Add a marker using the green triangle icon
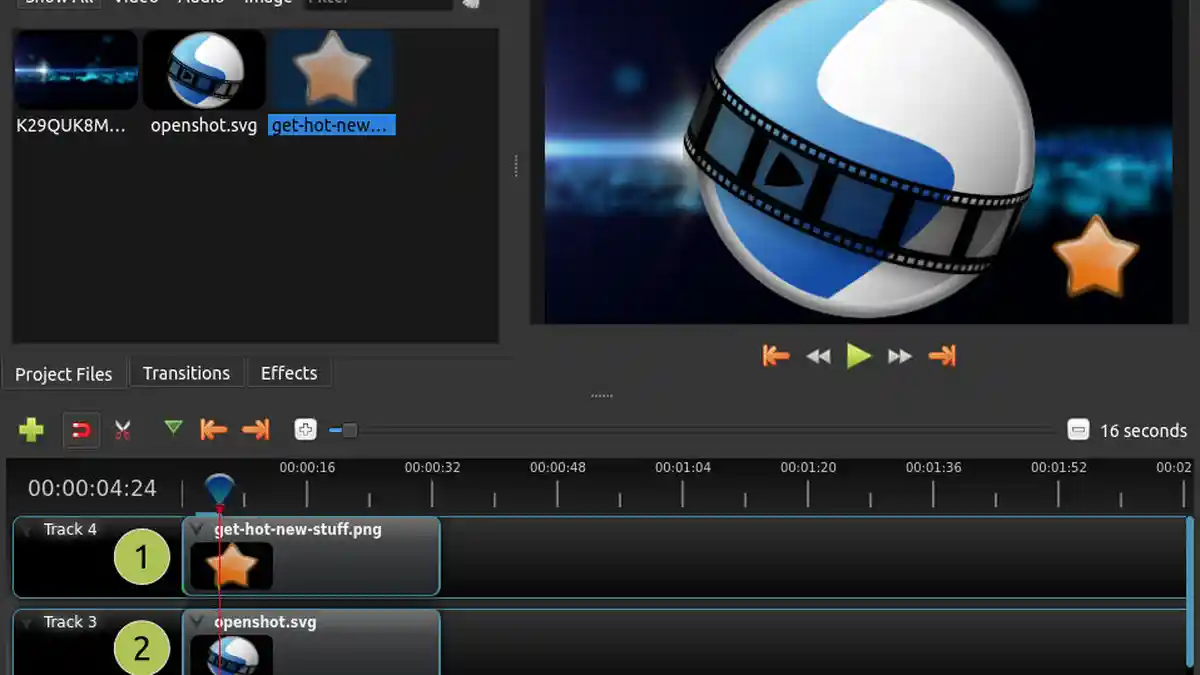The width and height of the screenshot is (1200, 675). pyautogui.click(x=172, y=430)
